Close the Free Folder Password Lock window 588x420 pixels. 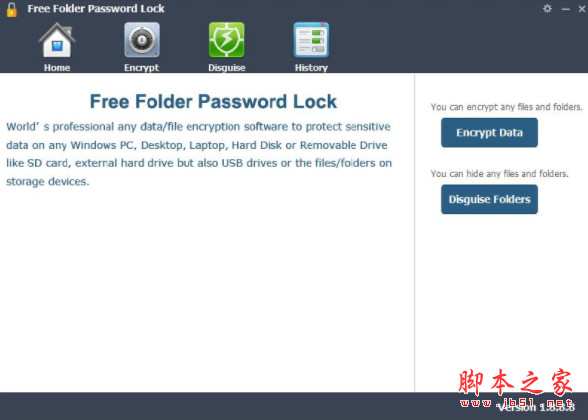[582, 9]
